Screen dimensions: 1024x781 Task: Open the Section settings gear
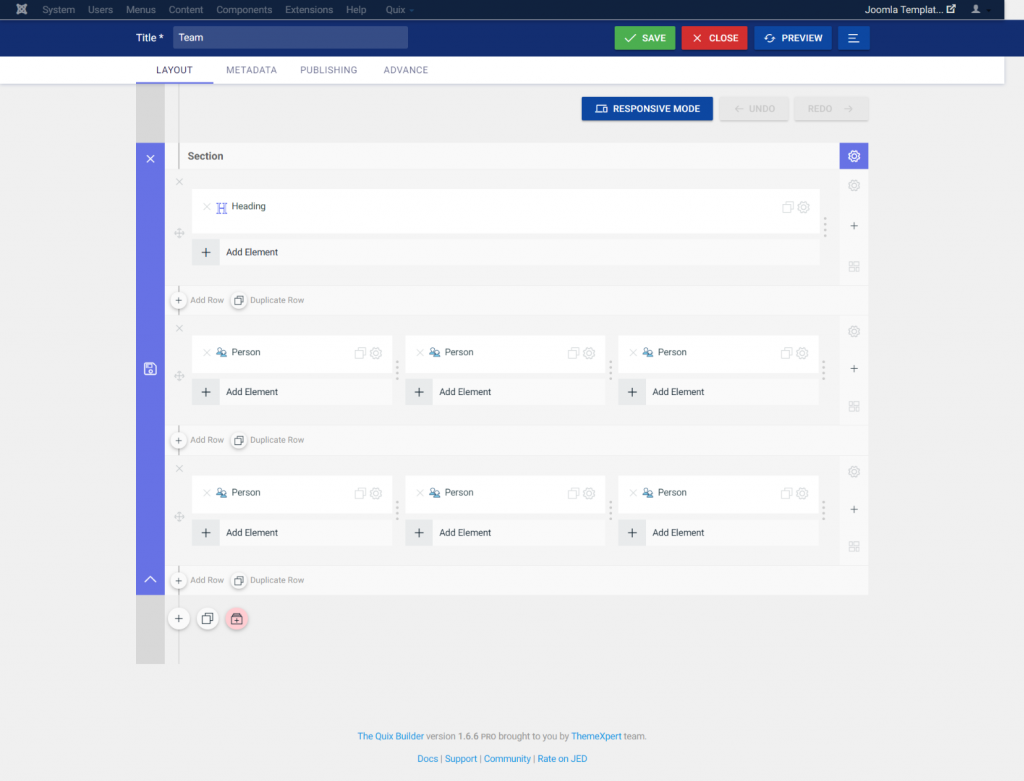[854, 156]
